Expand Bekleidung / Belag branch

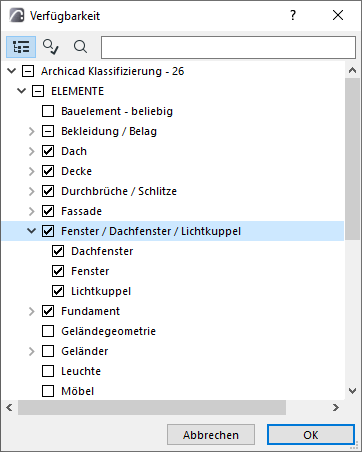click(x=32, y=131)
